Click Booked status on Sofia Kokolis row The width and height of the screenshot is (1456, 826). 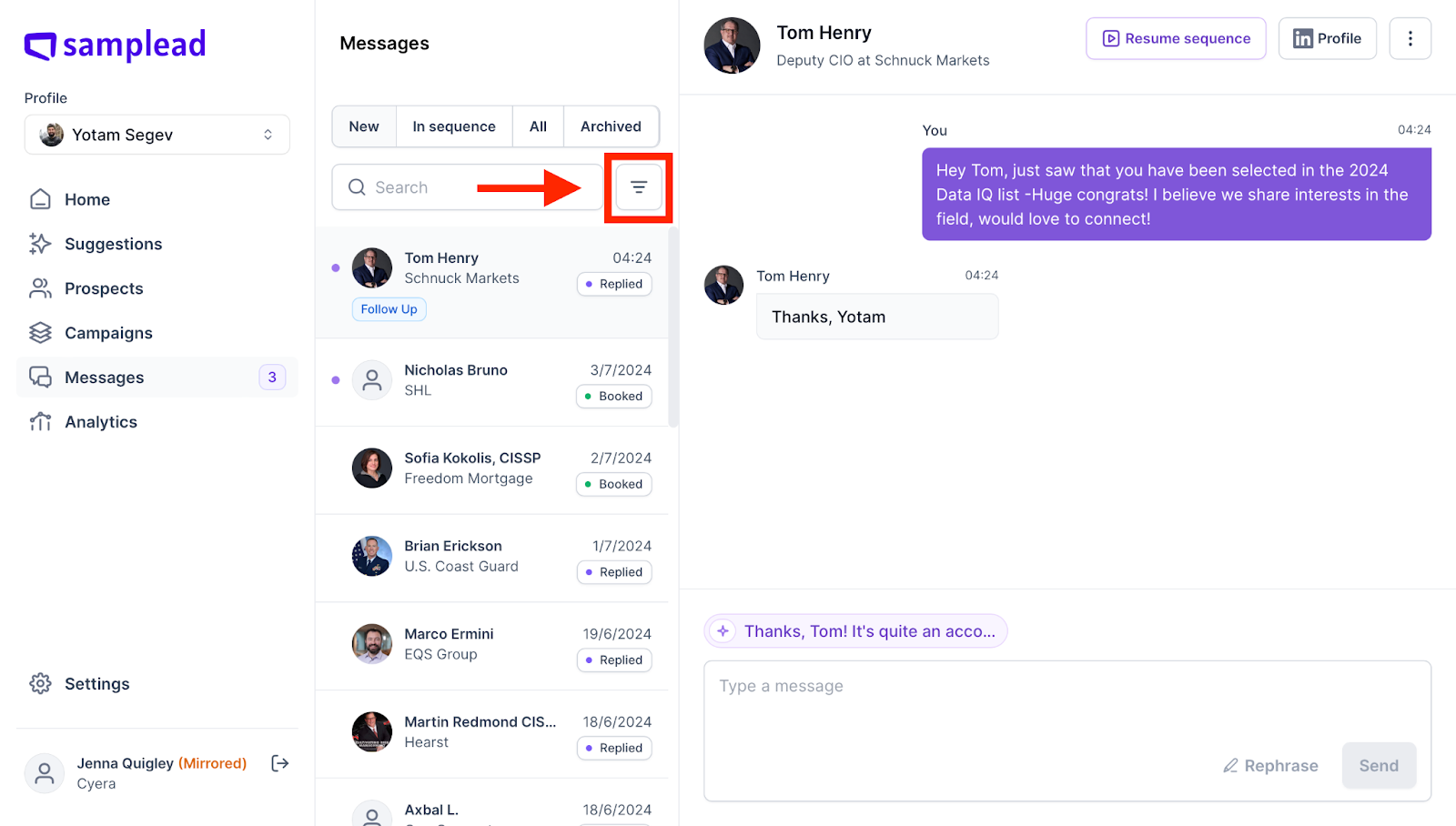tap(614, 484)
